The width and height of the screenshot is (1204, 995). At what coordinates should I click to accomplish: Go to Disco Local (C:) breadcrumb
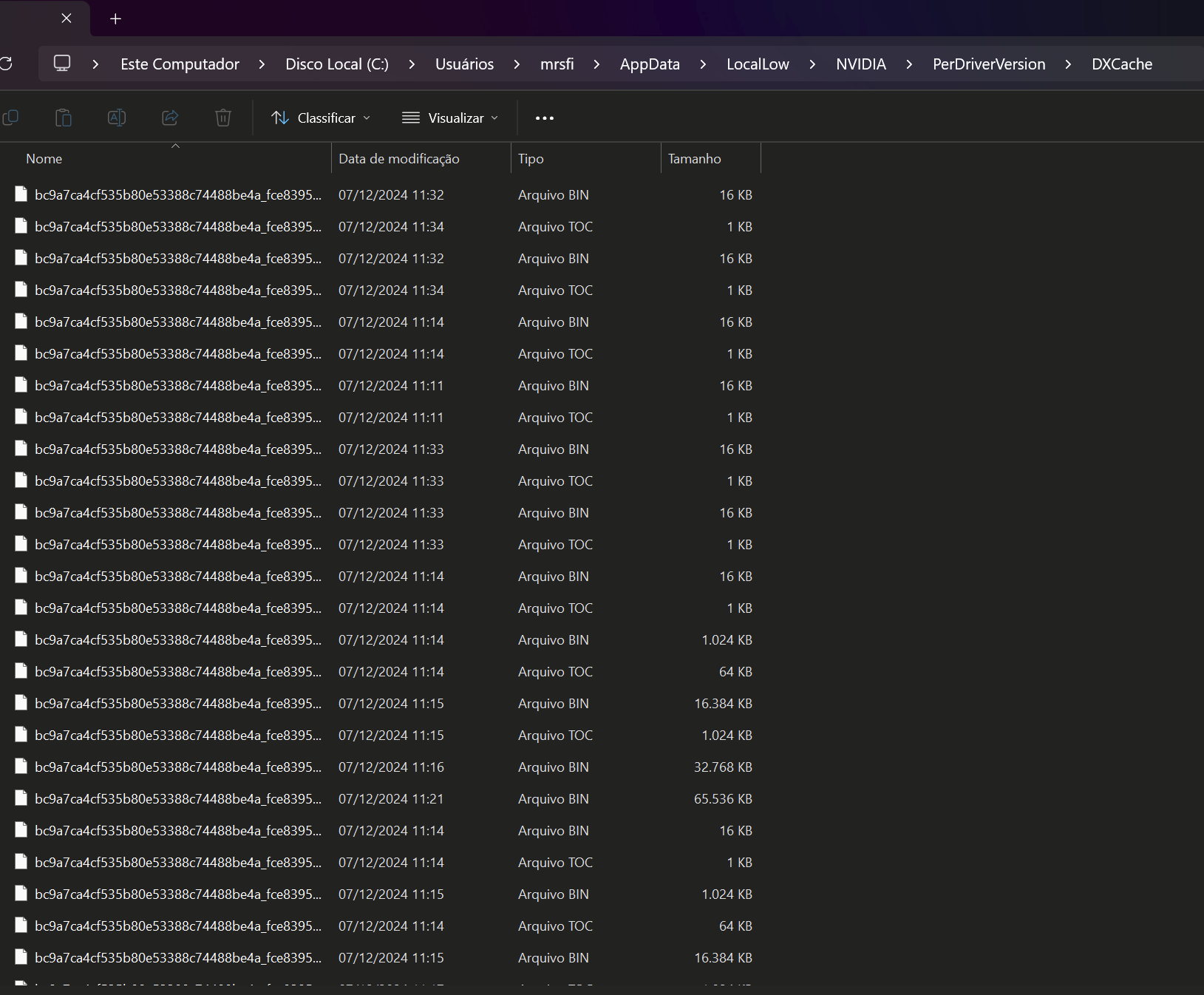pos(337,64)
